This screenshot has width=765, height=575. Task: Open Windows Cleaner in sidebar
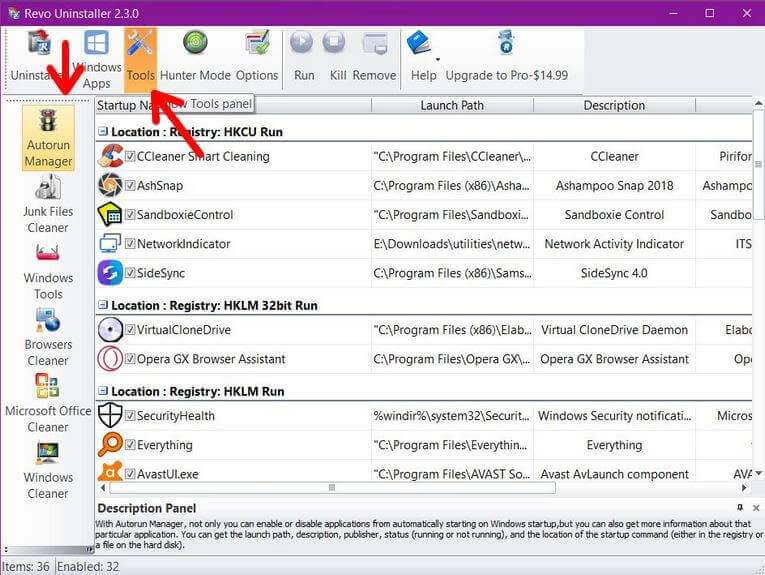tap(48, 471)
